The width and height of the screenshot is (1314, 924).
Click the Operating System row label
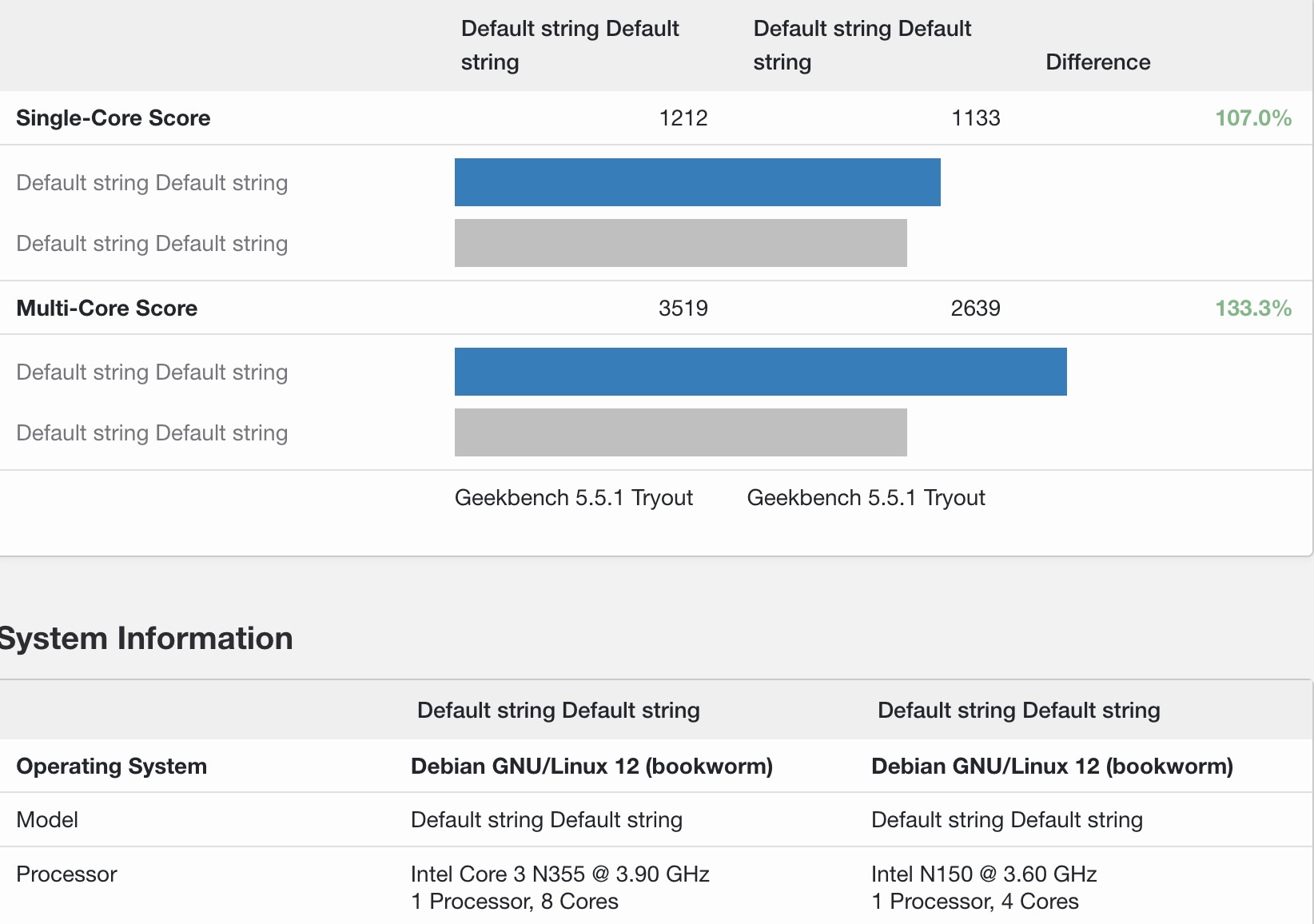coord(111,767)
